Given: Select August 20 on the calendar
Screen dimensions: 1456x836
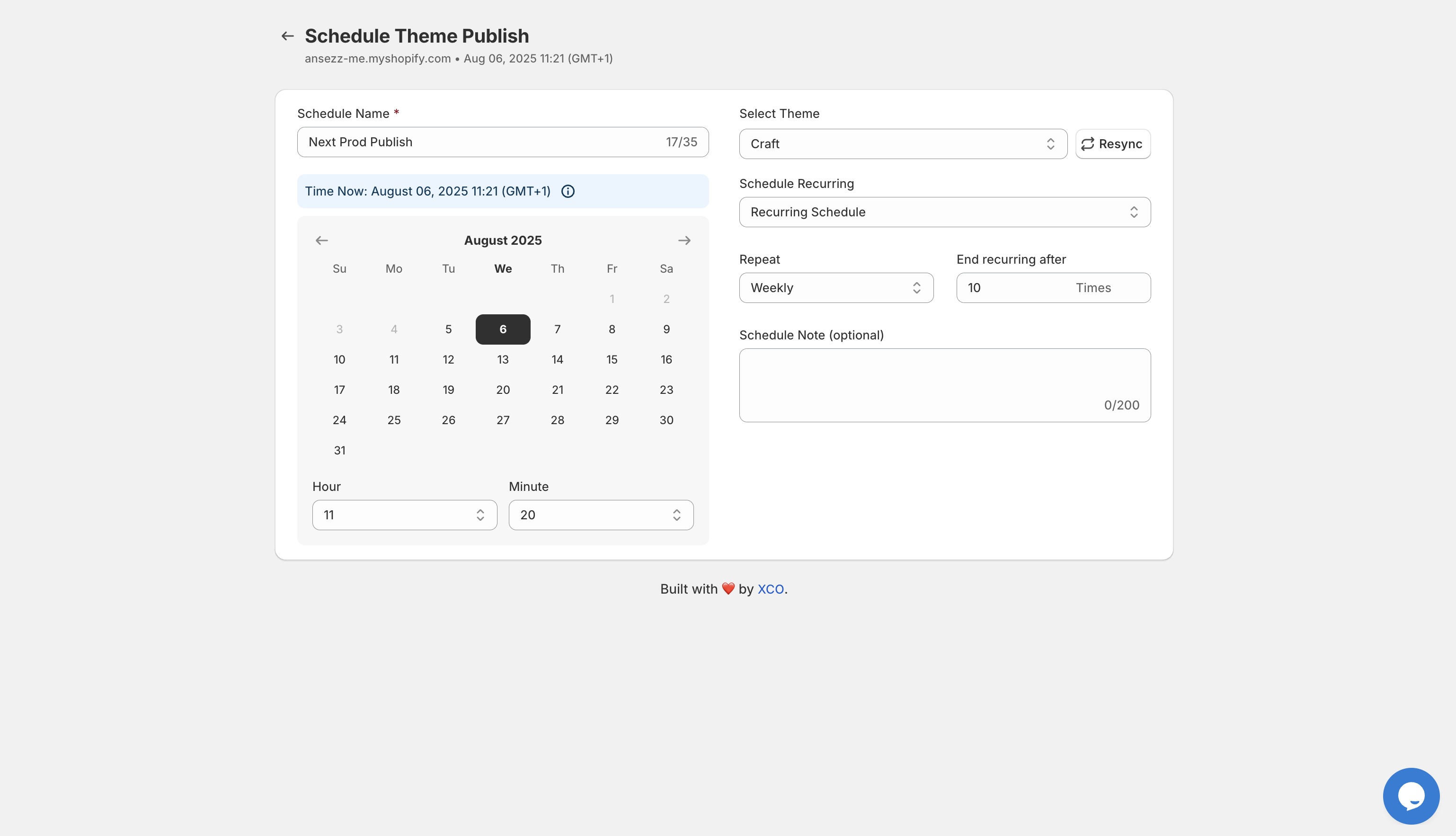Looking at the screenshot, I should 503,389.
